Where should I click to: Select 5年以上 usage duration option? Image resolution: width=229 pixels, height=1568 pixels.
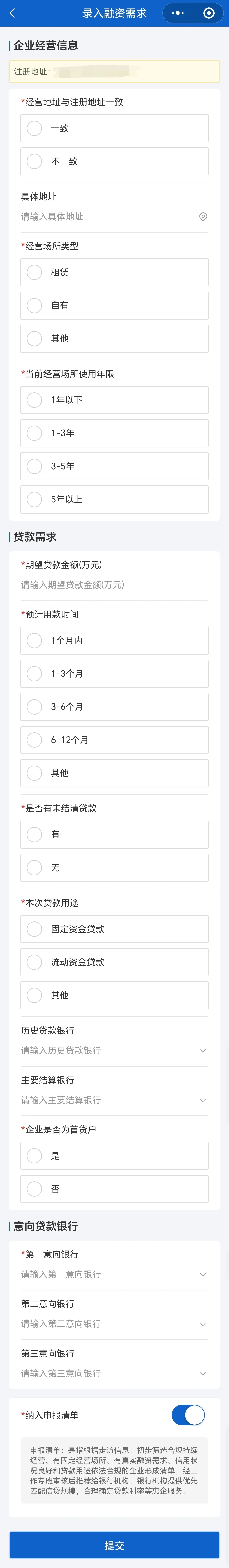114,499
